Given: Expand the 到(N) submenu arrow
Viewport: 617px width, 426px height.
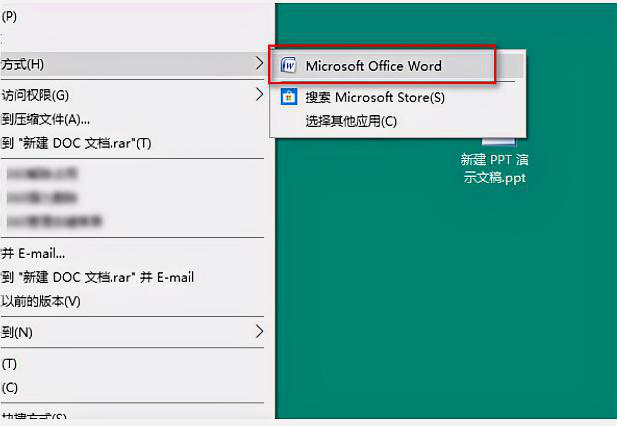Looking at the screenshot, I should point(260,331).
